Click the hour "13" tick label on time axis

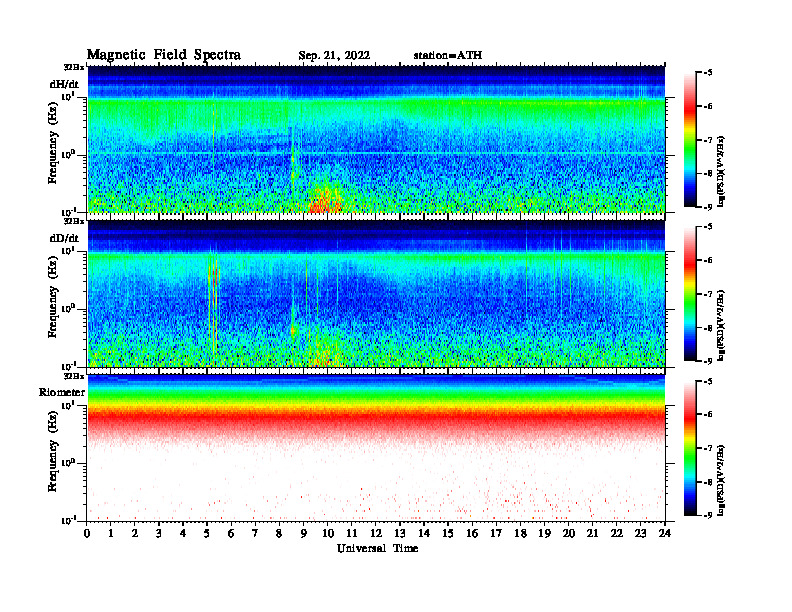tap(400, 534)
